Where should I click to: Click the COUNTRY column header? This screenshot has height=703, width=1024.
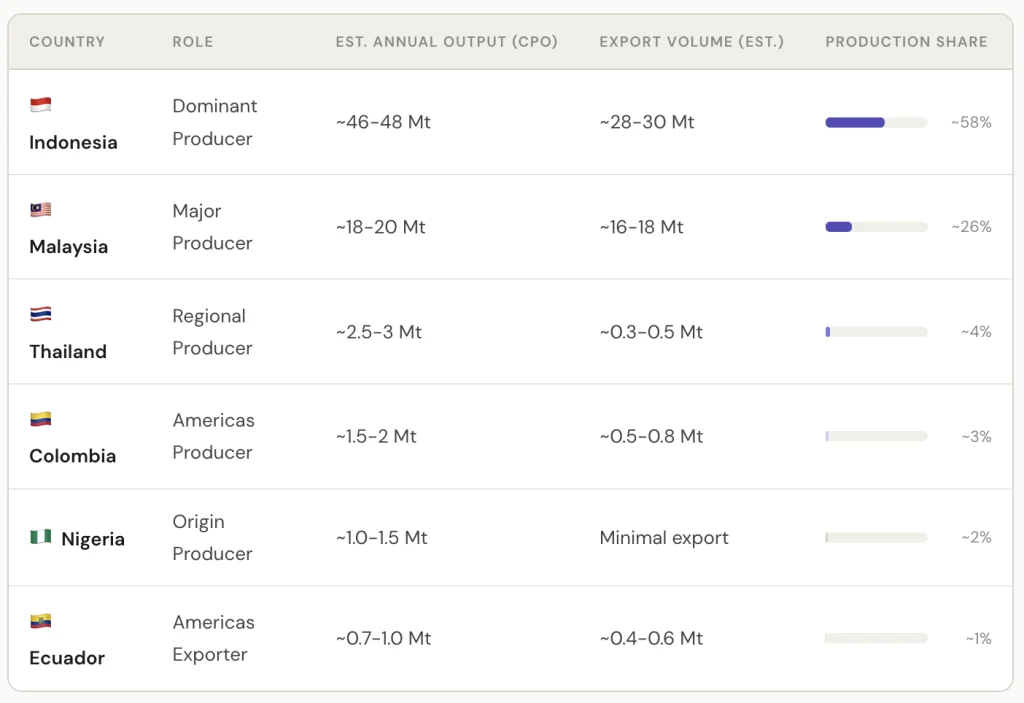67,42
